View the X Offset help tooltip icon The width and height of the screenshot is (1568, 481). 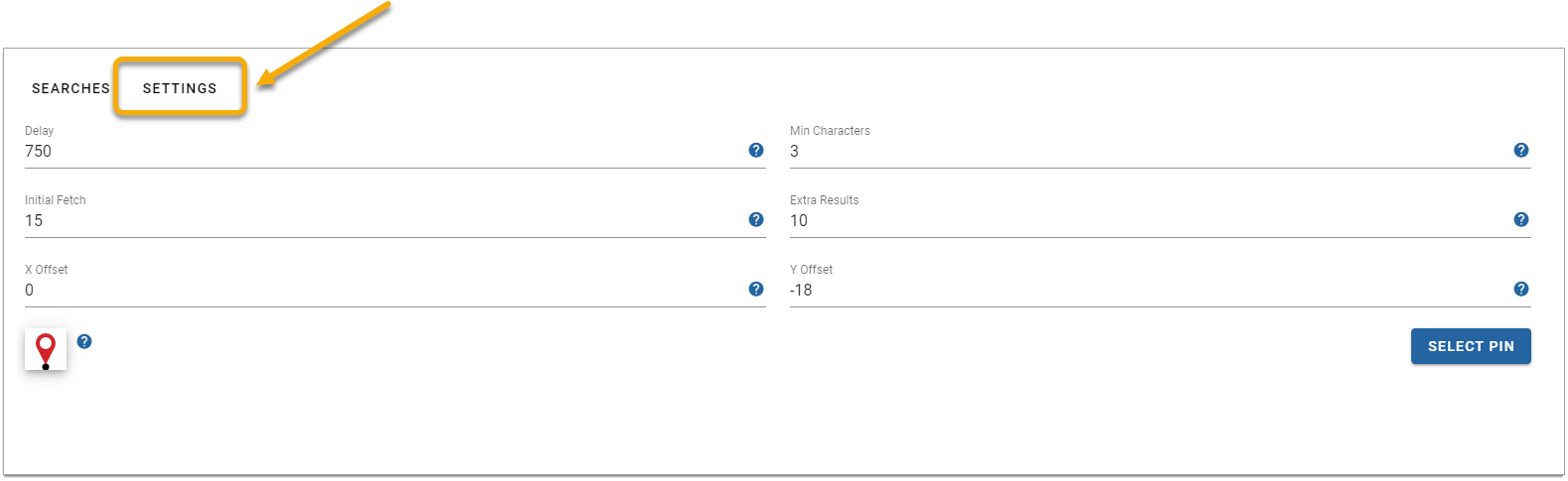point(756,290)
